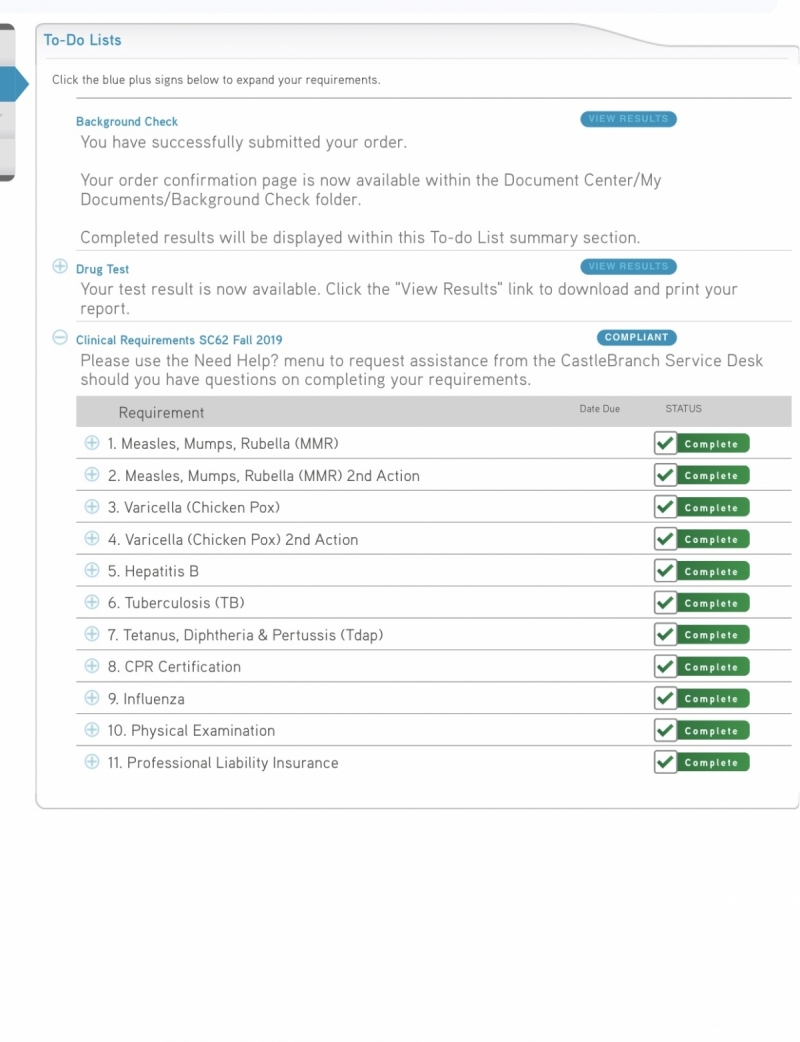This screenshot has width=800, height=1042.
Task: Open plus icon for CPR Certification
Action: 92,666
